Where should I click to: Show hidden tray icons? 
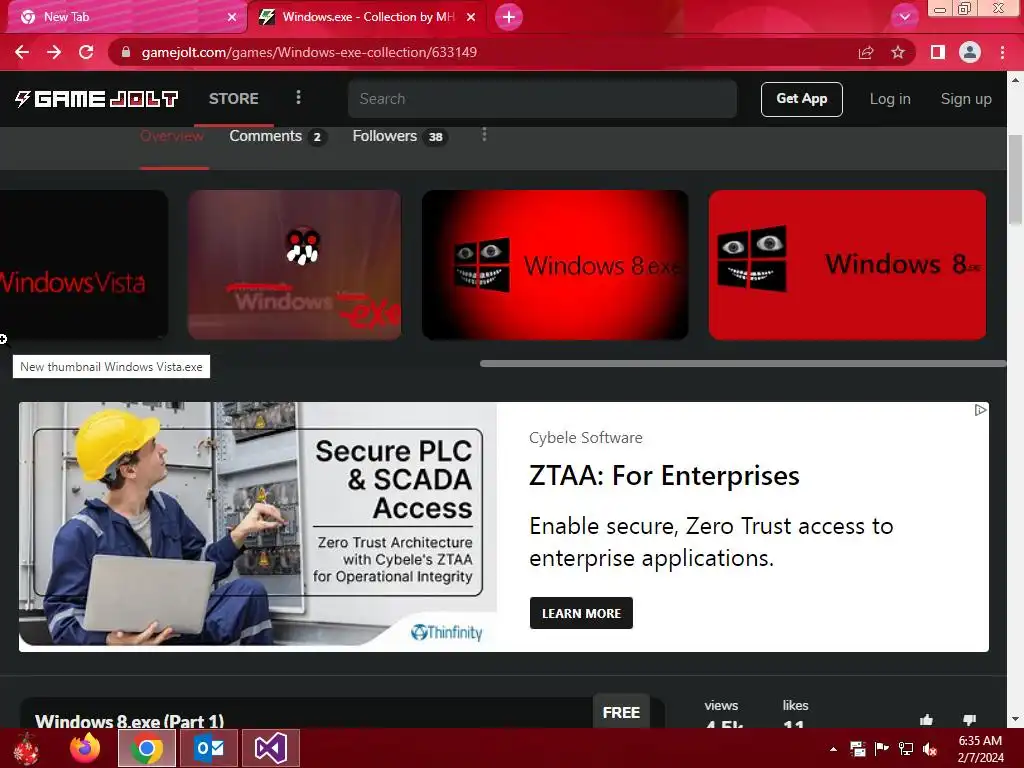click(833, 748)
